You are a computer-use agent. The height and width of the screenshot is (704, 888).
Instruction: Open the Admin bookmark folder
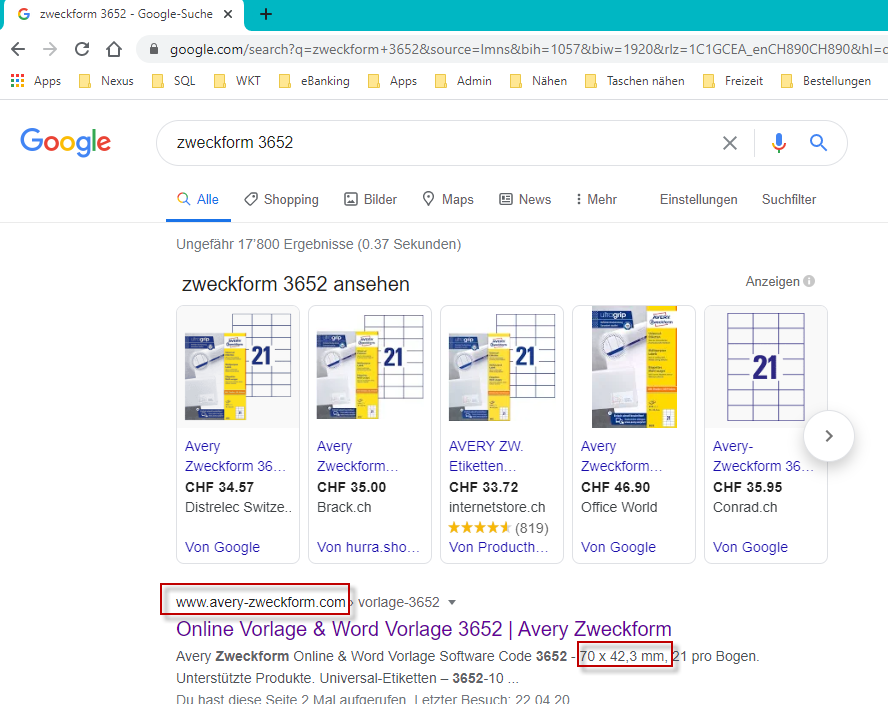pos(463,81)
